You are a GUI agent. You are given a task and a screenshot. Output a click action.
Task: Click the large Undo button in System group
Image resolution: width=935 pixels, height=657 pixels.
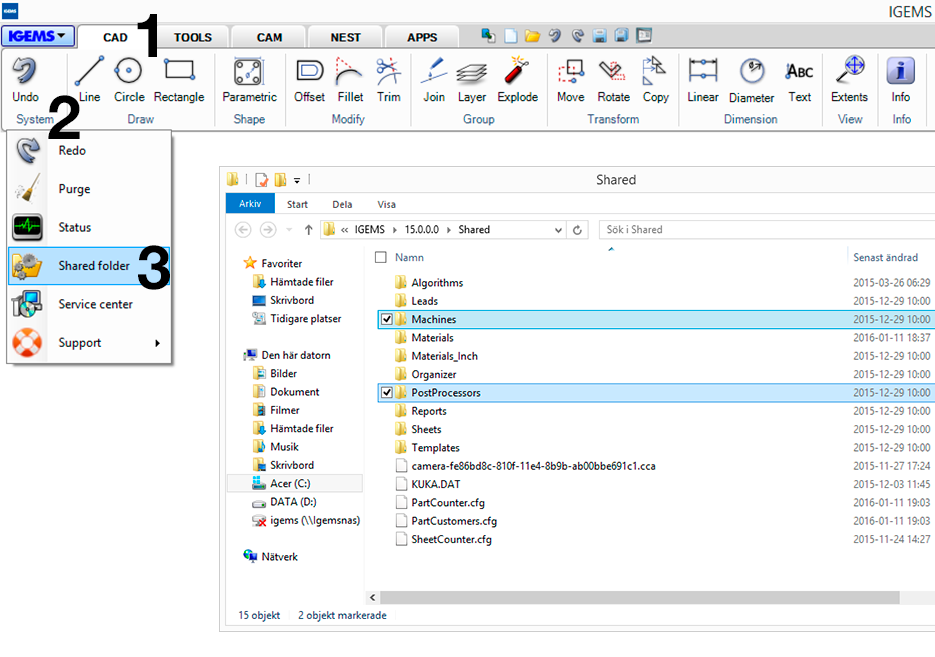pos(25,80)
